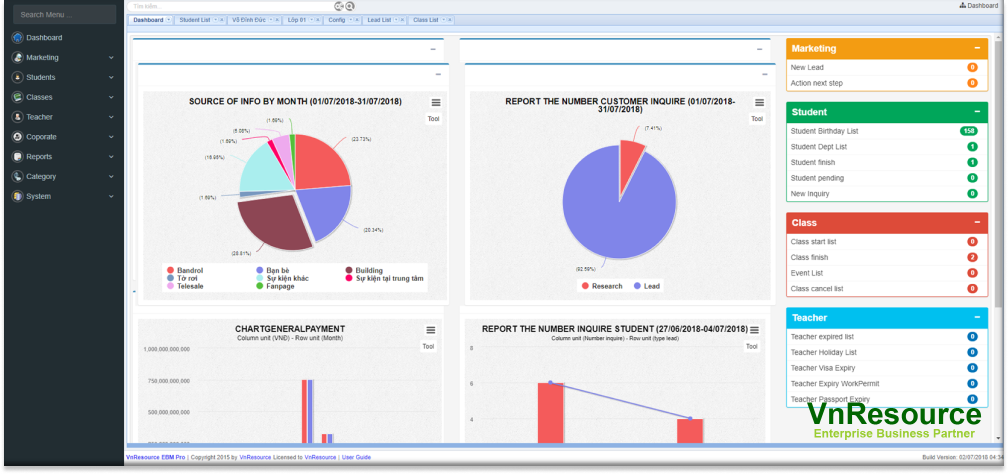Switch to the Student List tab
Screen dimensions: 1008x474
click(194, 20)
